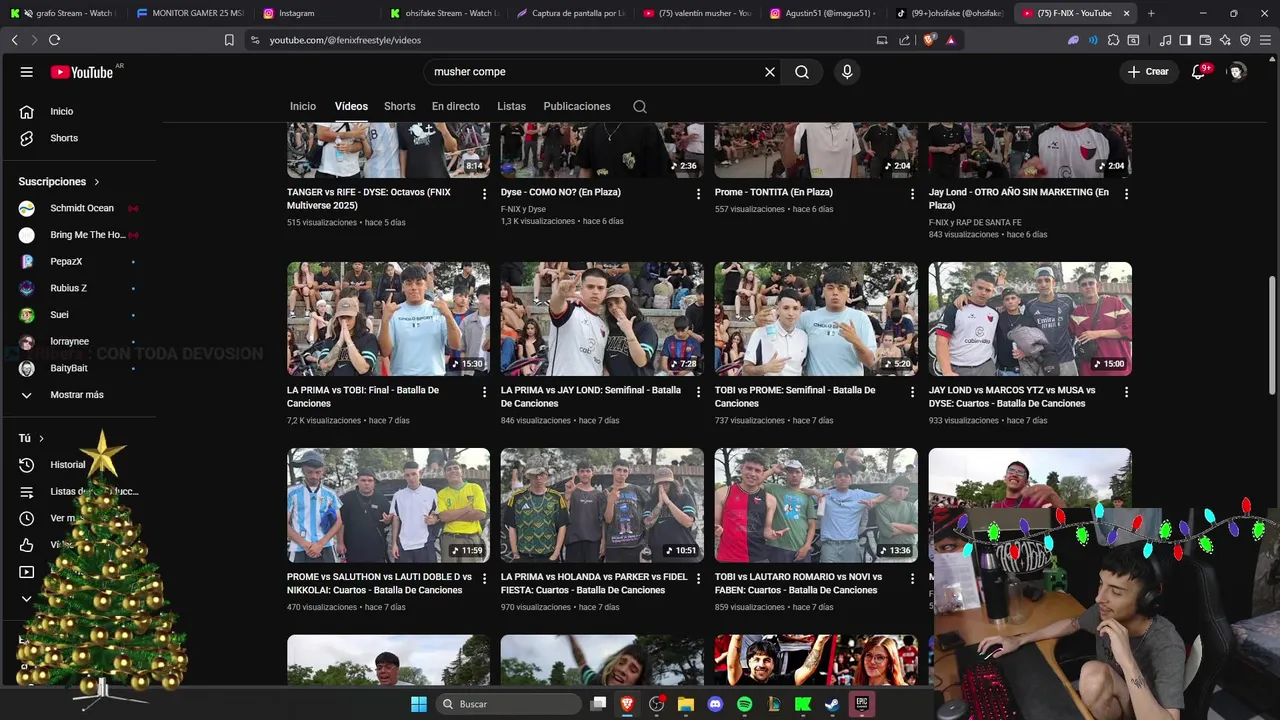Open options for TOBI vs PROME Semifinal
Viewport: 1280px width, 720px height.
912,392
